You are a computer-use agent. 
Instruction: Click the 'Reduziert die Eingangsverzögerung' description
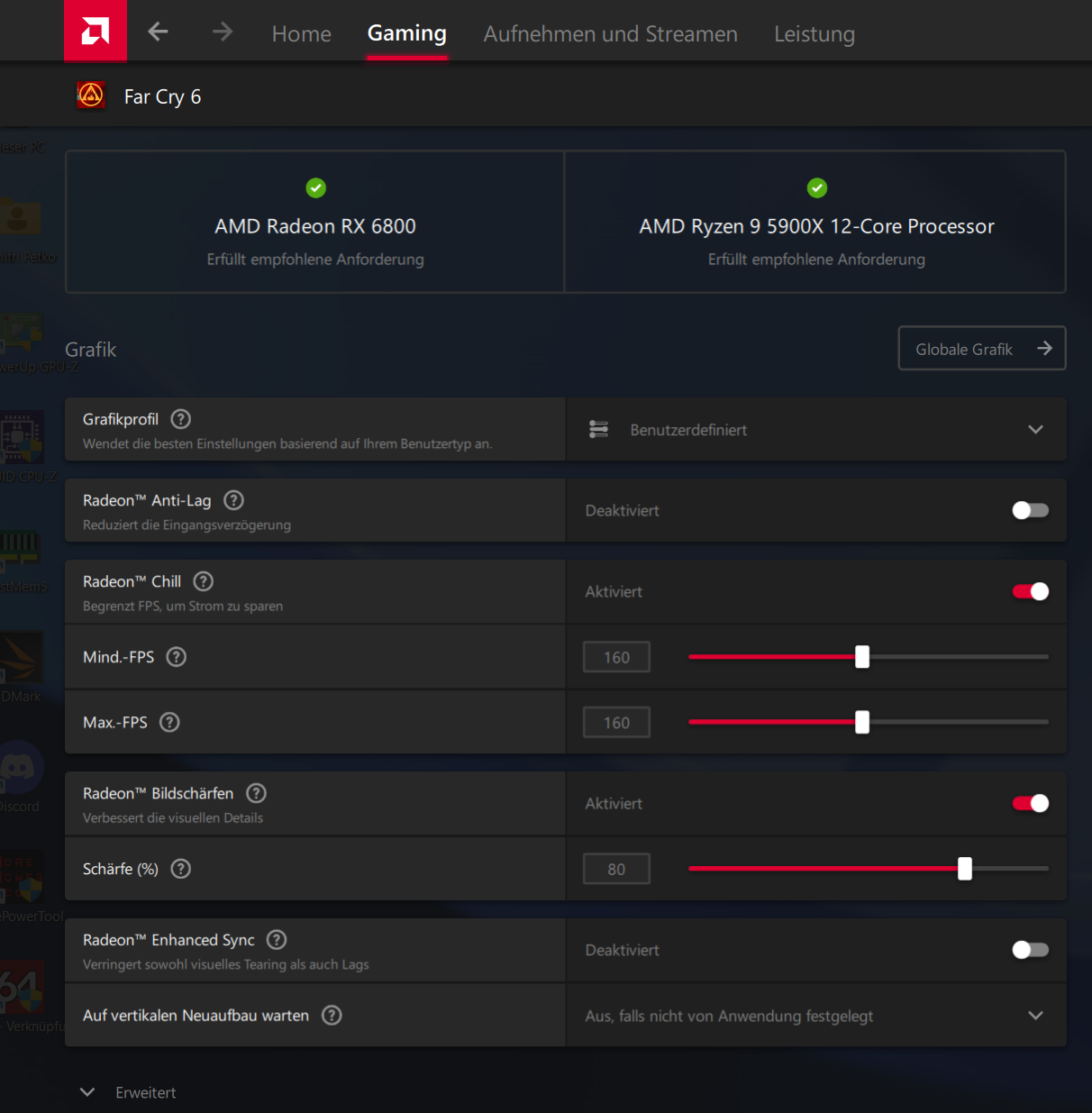coord(187,525)
